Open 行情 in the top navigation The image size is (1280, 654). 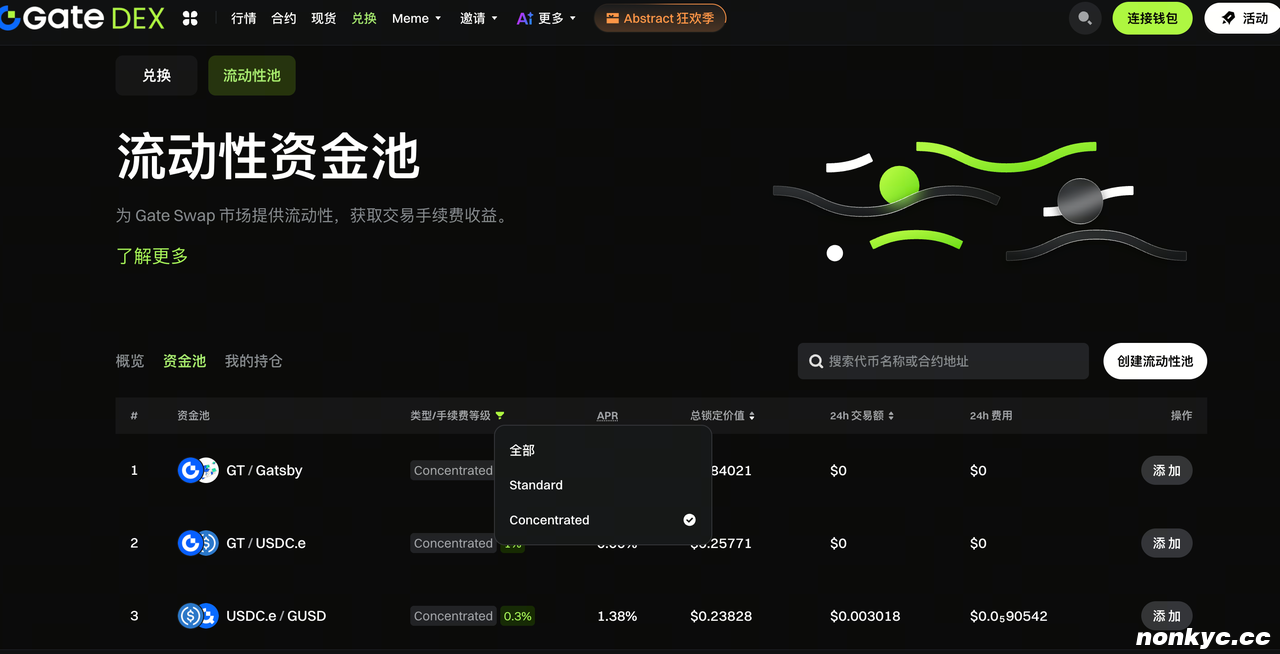(244, 18)
